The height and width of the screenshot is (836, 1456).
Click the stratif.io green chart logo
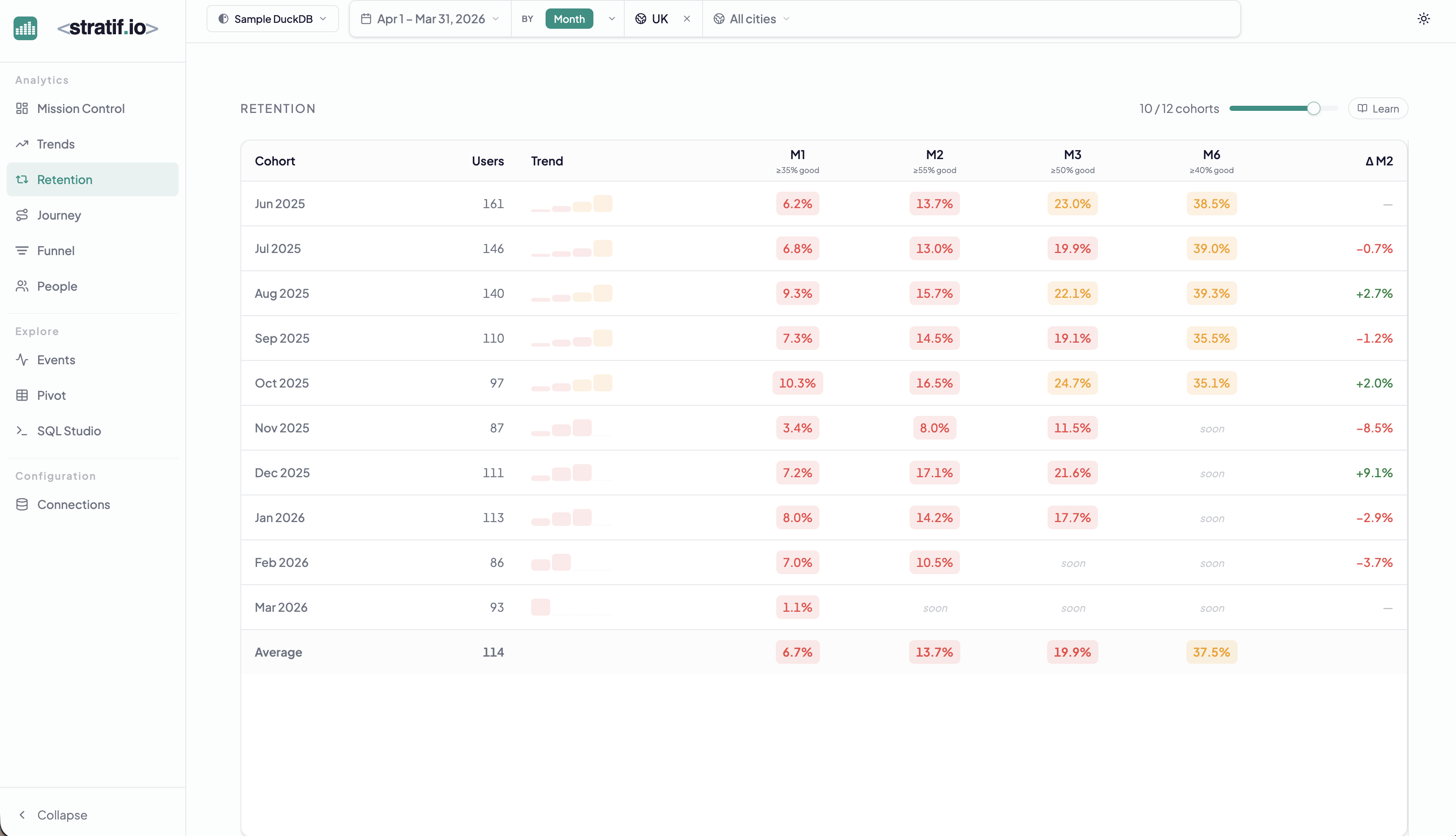(x=25, y=28)
